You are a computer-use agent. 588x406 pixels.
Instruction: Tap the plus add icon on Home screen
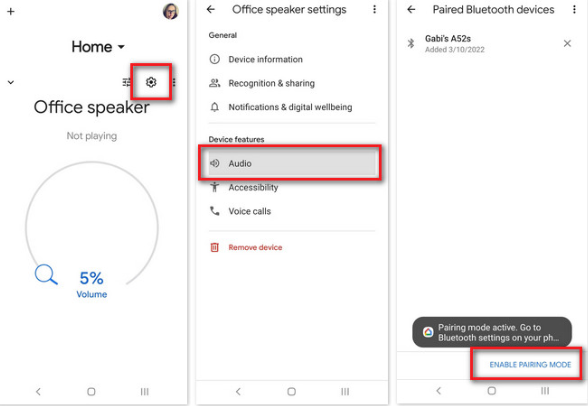point(11,12)
